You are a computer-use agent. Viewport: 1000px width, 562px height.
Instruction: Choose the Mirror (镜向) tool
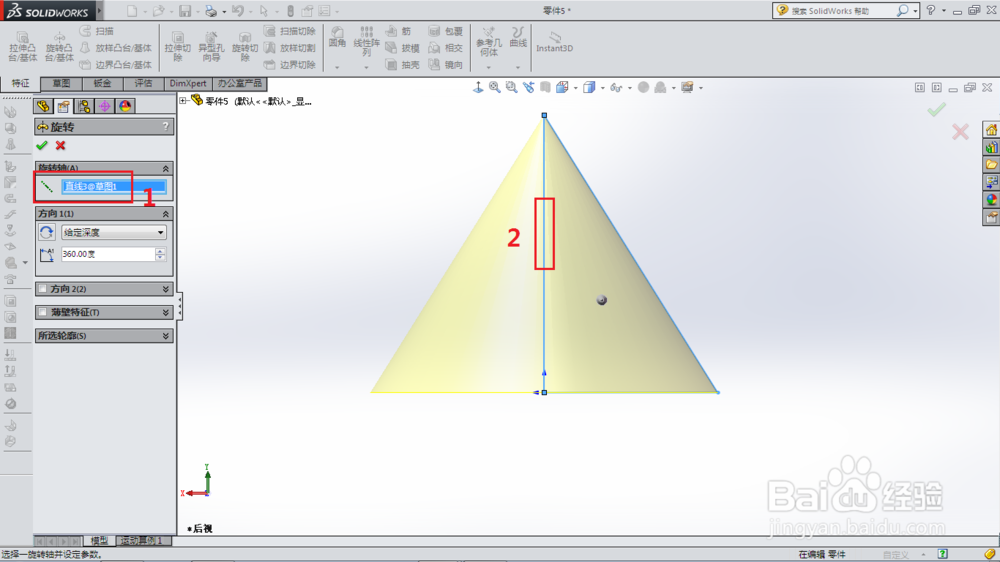(x=445, y=64)
